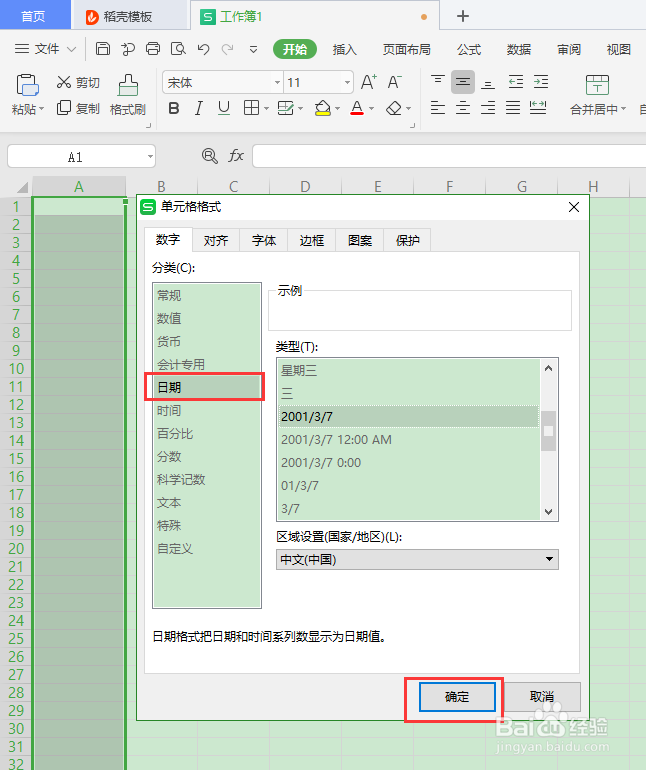Click the 确定 button
Image resolution: width=646 pixels, height=770 pixels.
point(457,696)
